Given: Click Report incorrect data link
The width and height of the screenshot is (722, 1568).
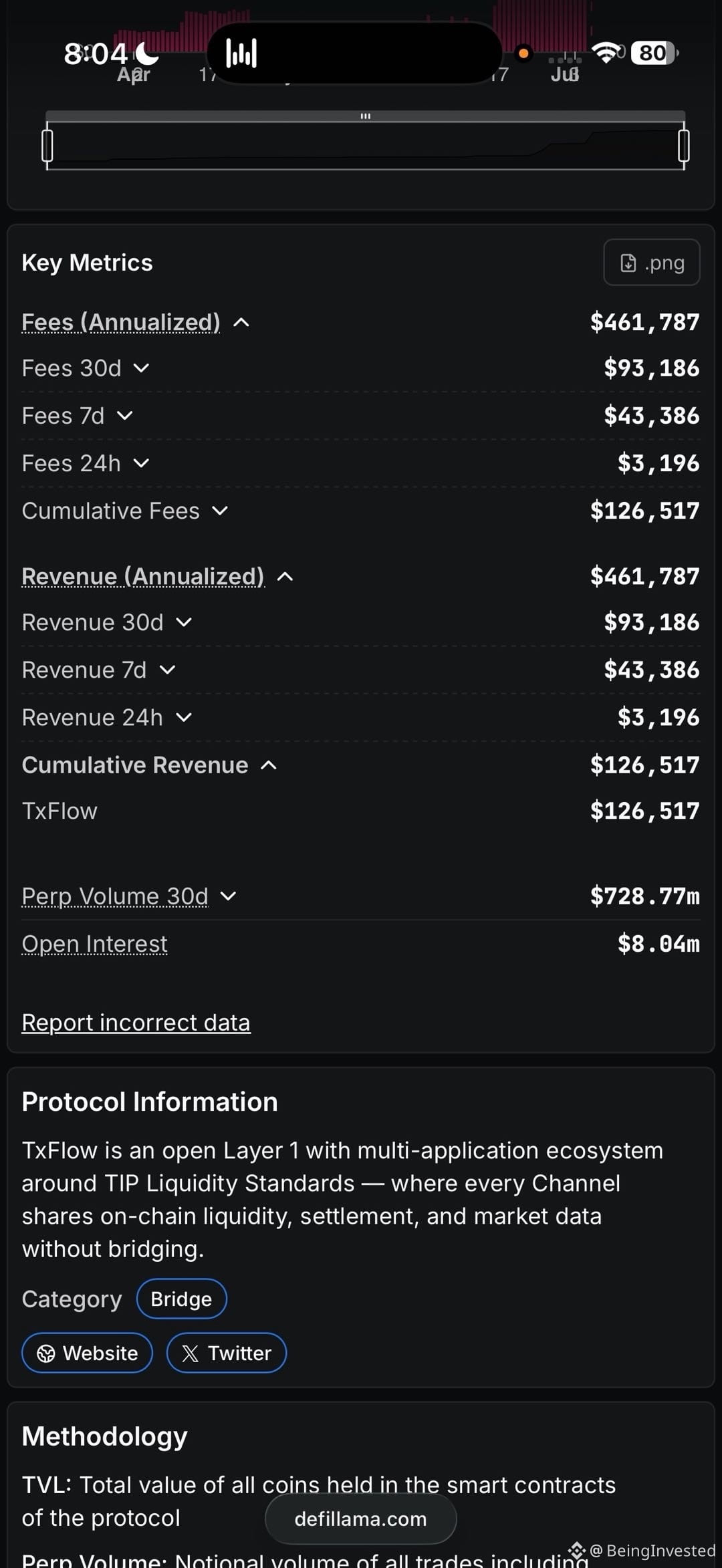Looking at the screenshot, I should [136, 1023].
